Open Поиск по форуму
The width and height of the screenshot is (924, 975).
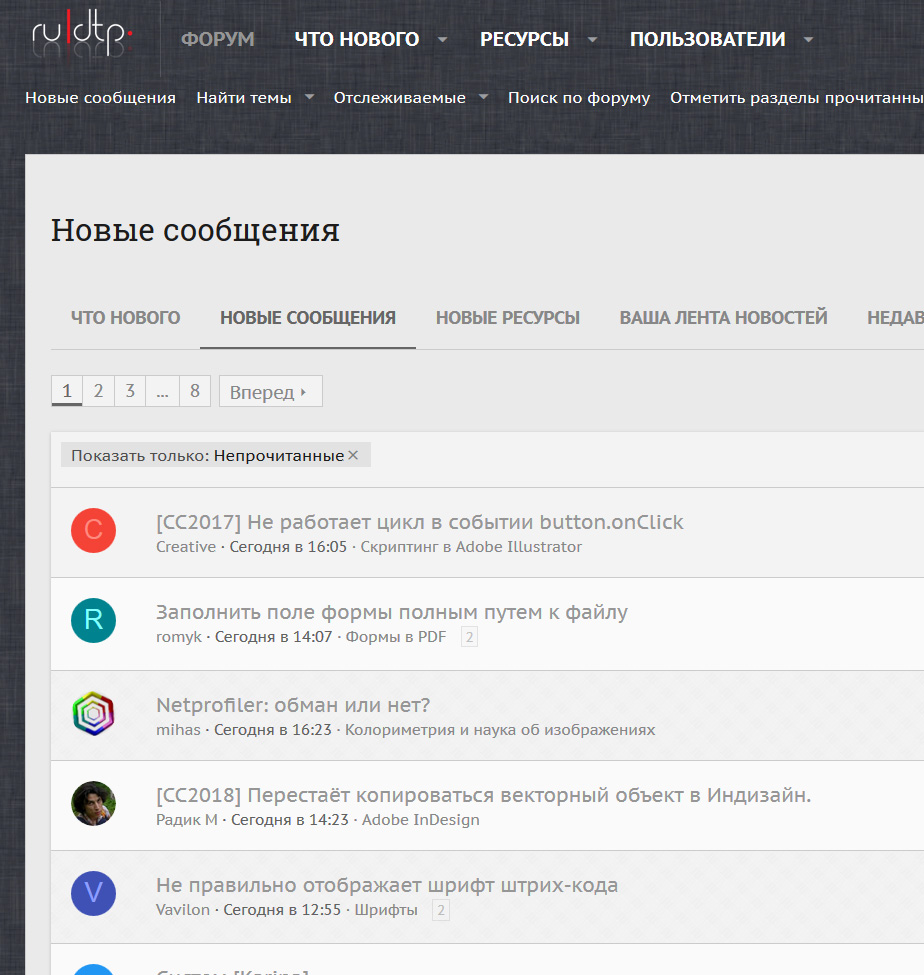pyautogui.click(x=579, y=98)
